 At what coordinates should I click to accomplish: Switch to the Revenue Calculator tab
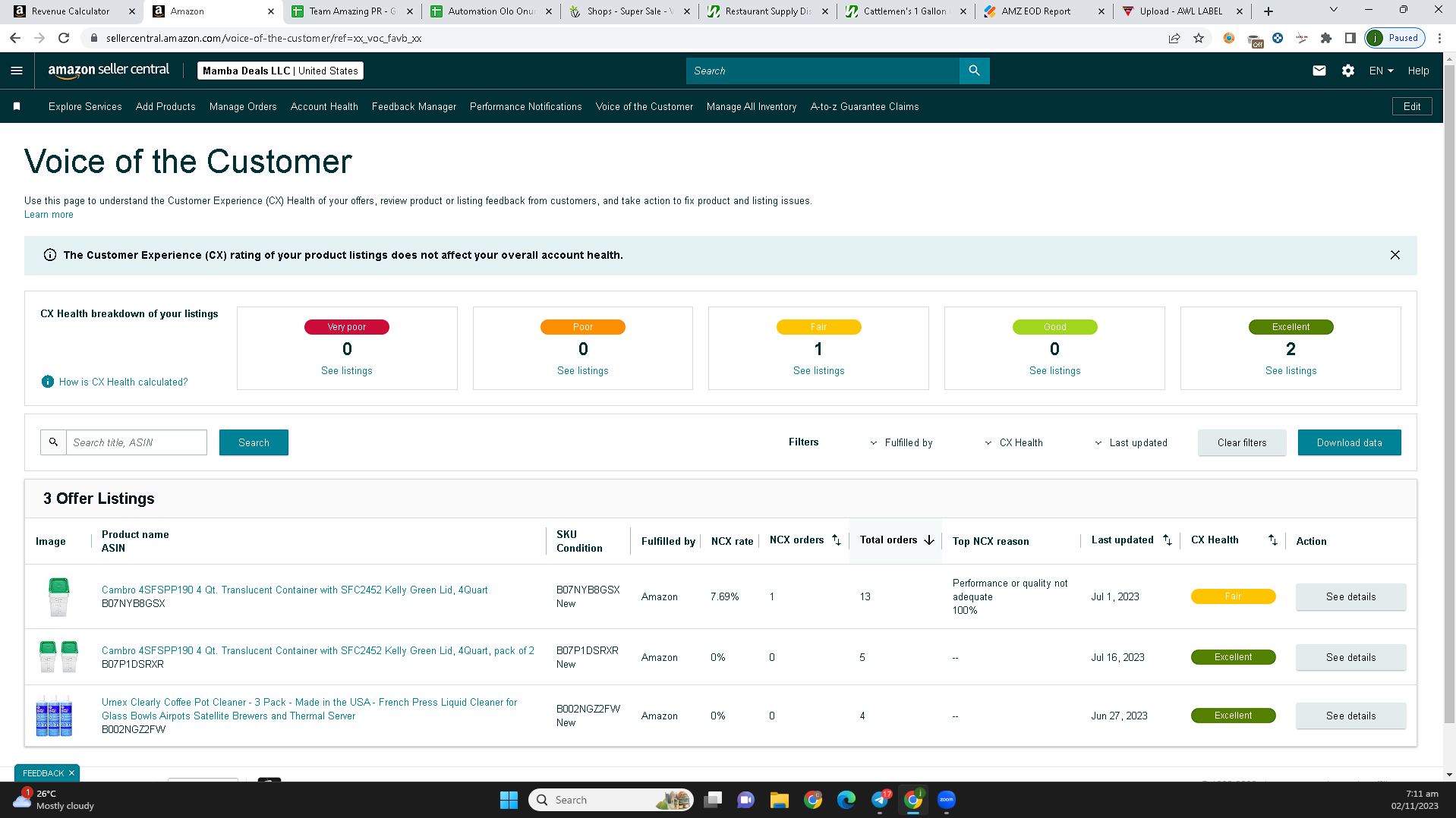71,11
